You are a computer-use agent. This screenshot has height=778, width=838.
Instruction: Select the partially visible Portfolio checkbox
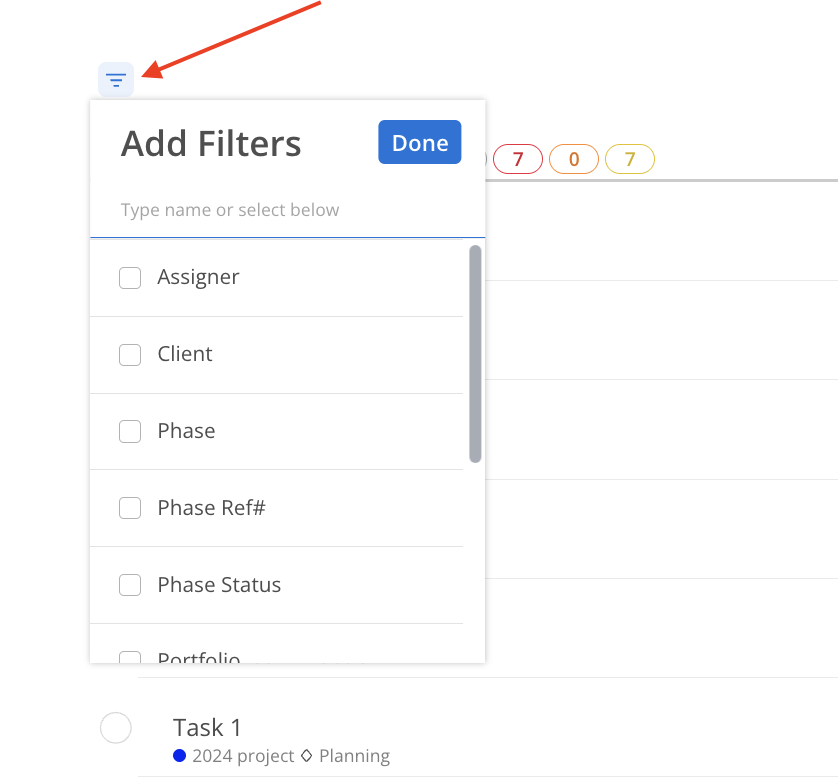coord(130,657)
